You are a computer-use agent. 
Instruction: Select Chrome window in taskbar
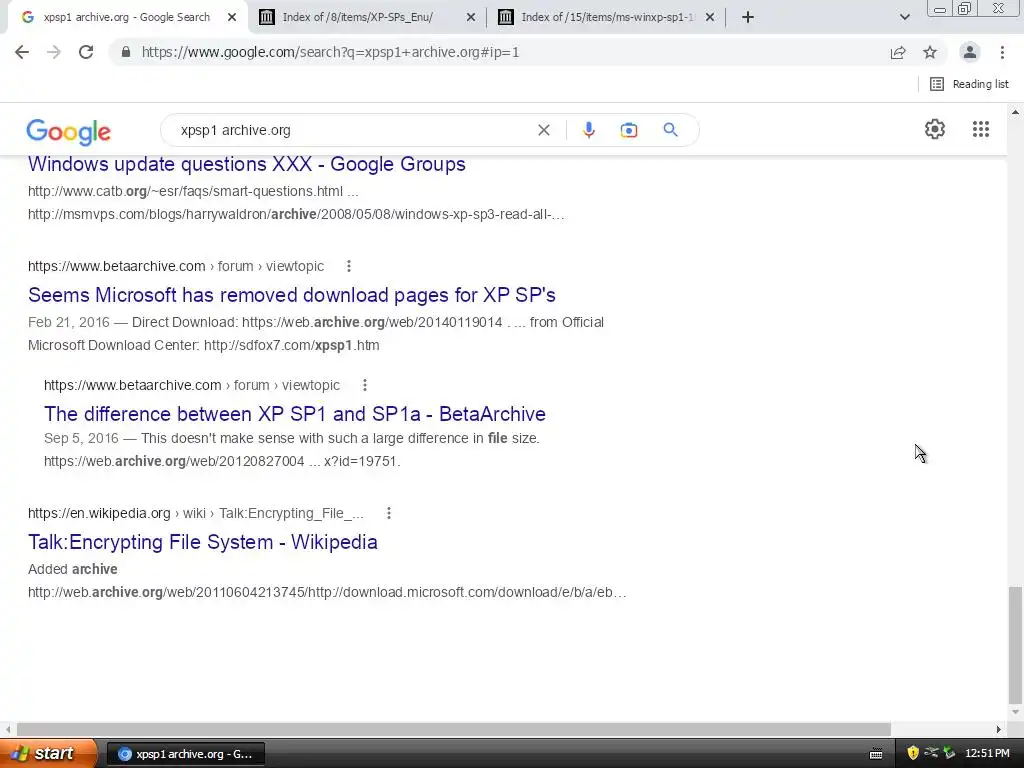(x=185, y=754)
